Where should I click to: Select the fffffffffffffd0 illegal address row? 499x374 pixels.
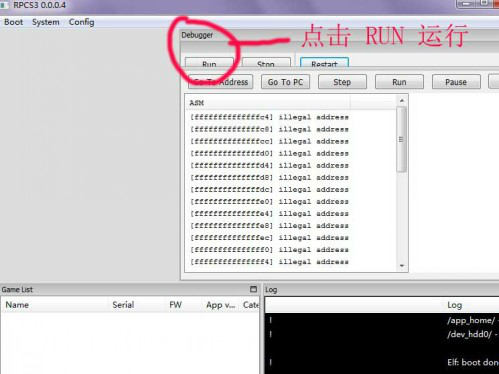click(x=269, y=154)
